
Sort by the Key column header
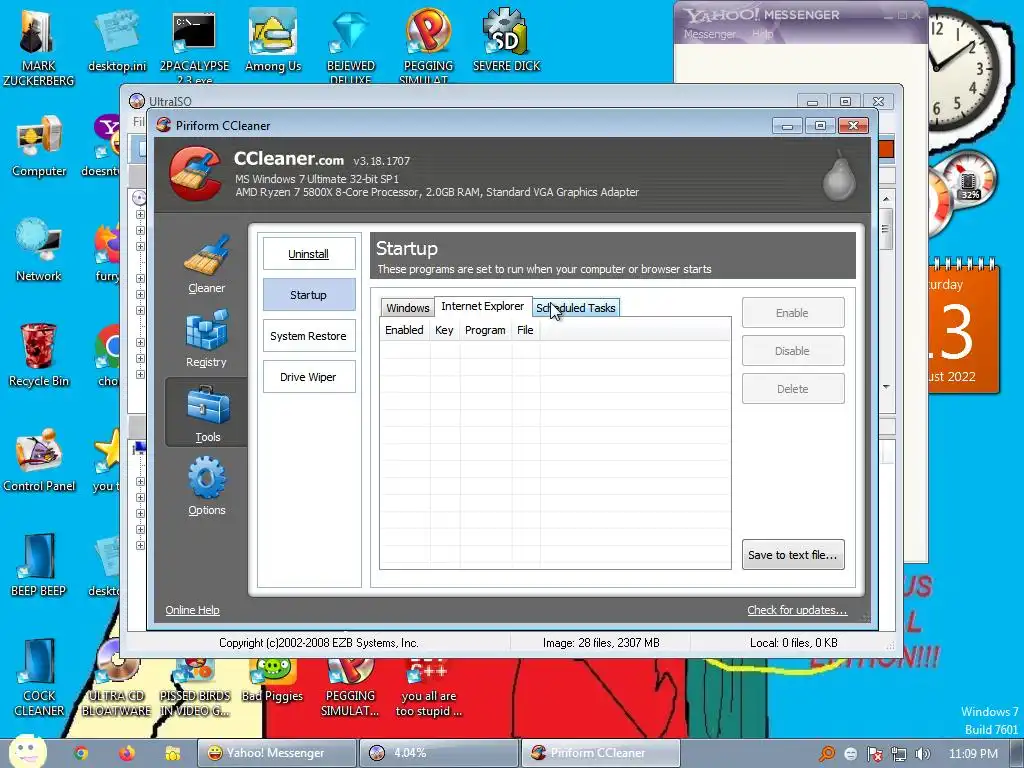[x=444, y=330]
